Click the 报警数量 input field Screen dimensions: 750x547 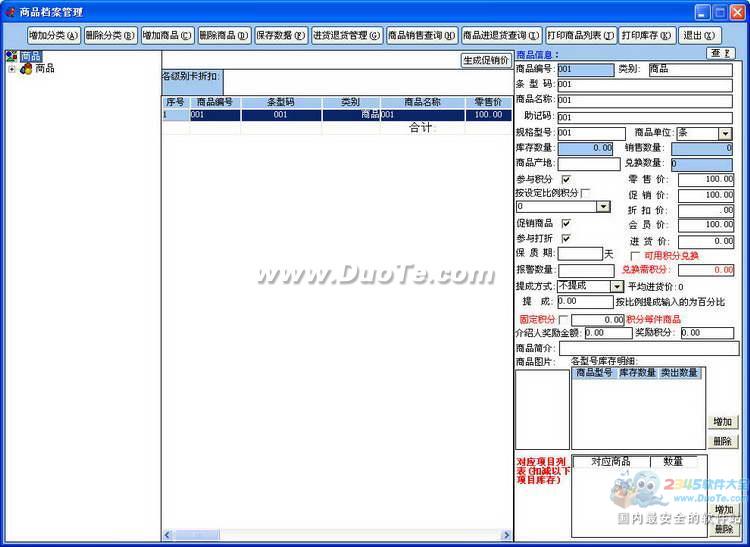pos(586,270)
